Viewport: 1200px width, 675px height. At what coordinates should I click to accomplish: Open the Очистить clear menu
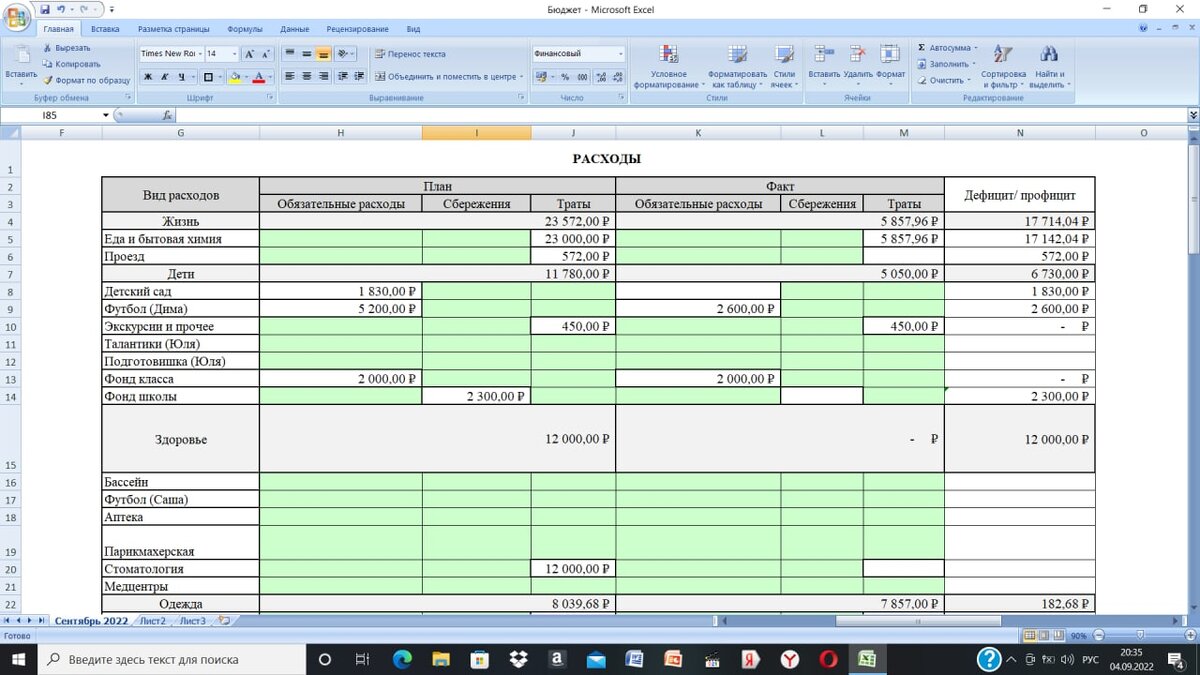944,80
